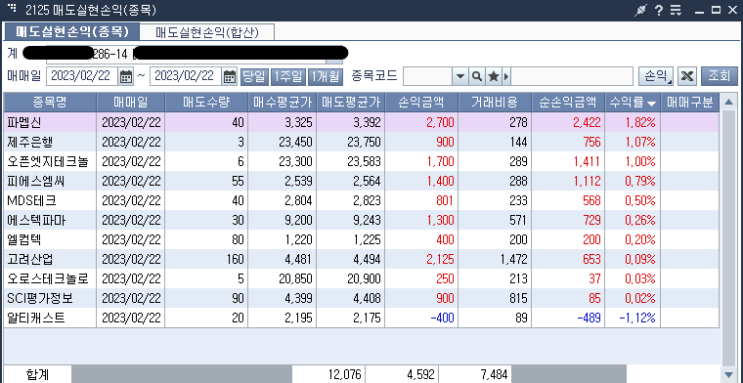Maximize the 2125 window

click(x=716, y=10)
